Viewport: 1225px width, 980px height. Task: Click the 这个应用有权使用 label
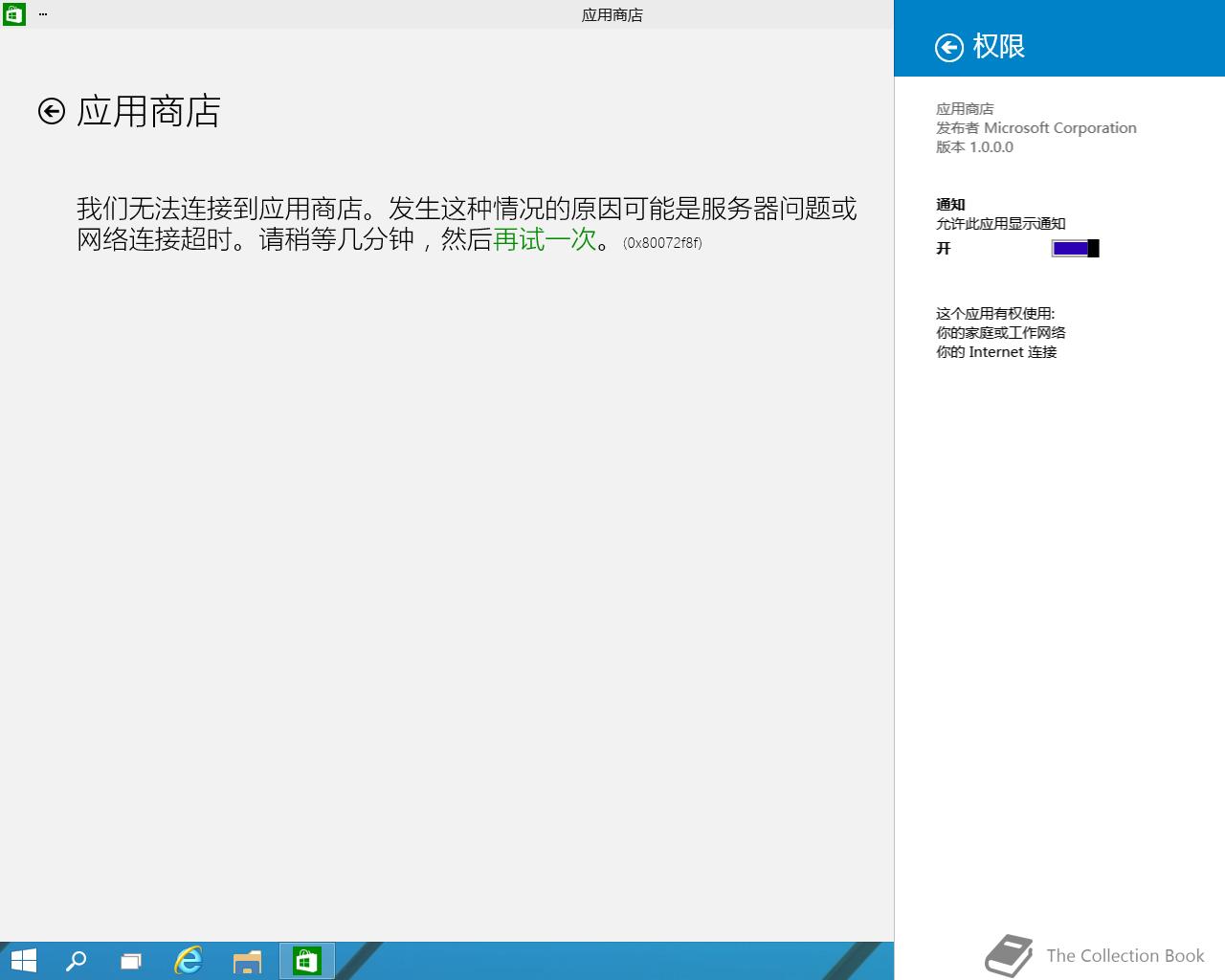[995, 314]
